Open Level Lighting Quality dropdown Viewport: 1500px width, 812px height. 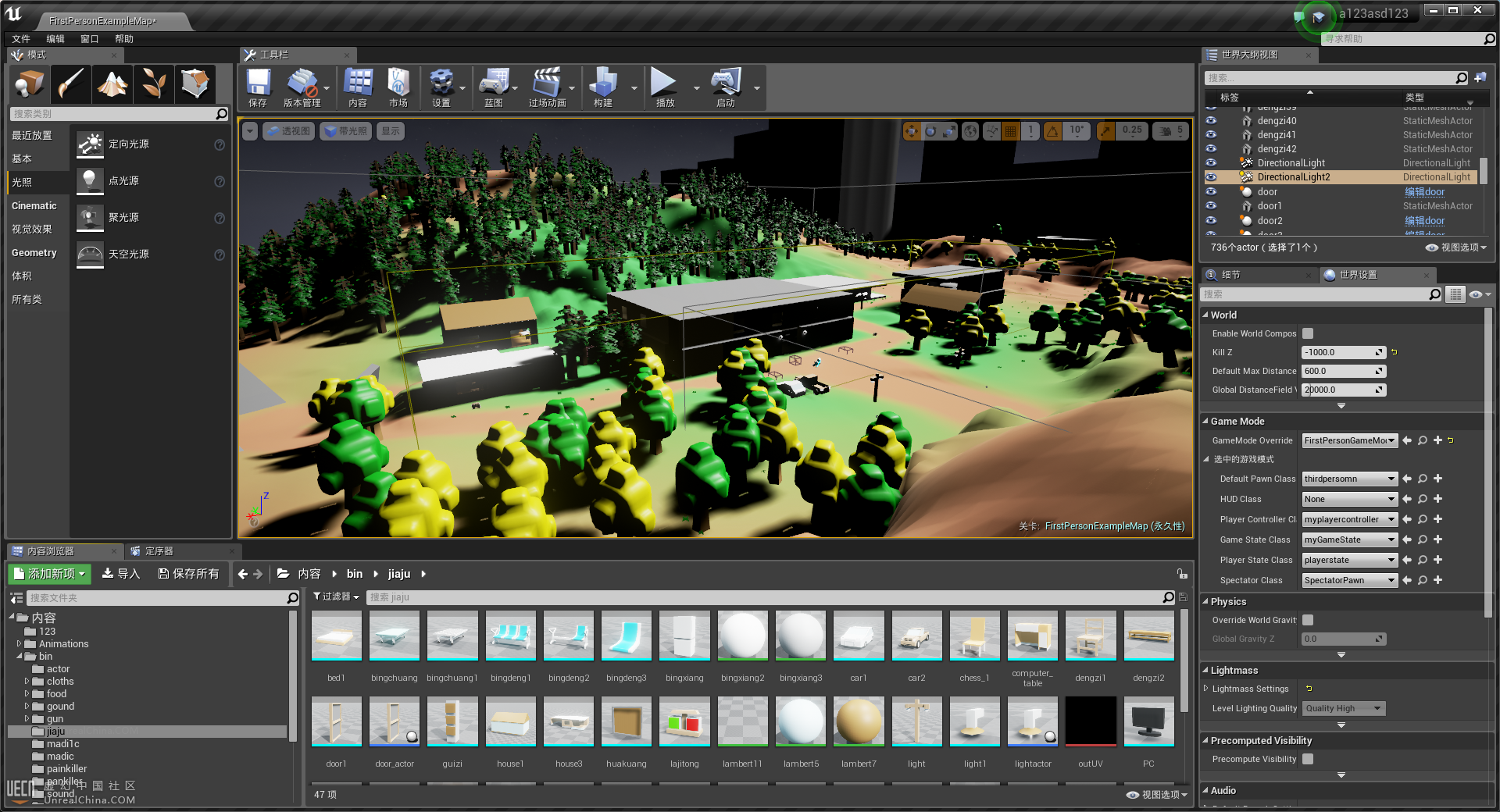pyautogui.click(x=1343, y=708)
